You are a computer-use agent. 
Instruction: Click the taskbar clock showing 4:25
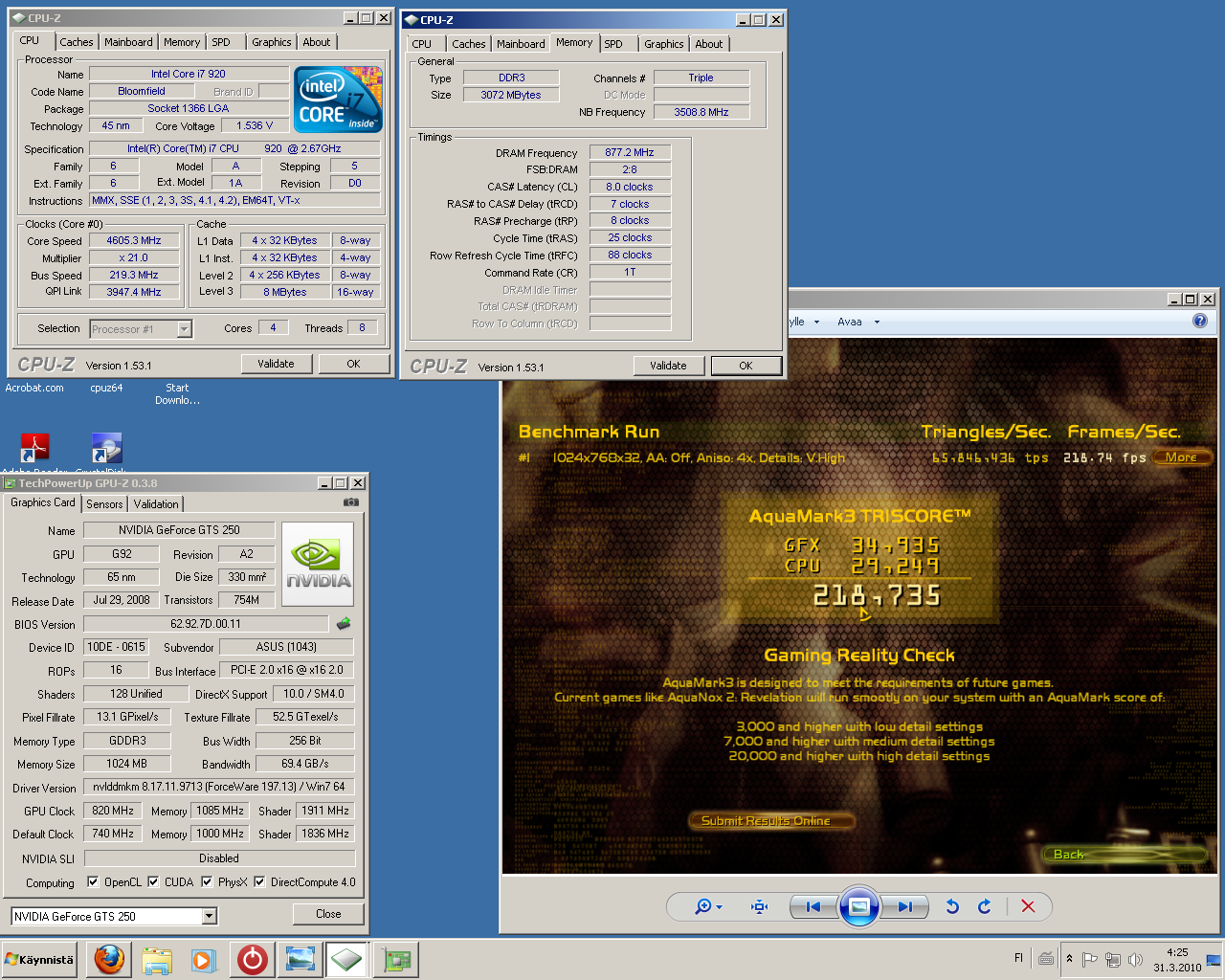tap(1176, 959)
